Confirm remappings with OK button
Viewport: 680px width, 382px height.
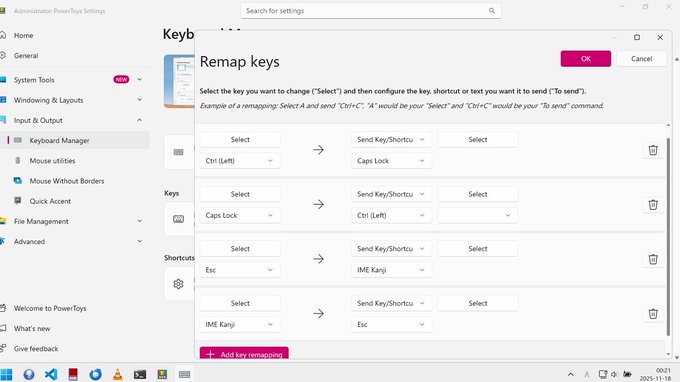pos(585,59)
